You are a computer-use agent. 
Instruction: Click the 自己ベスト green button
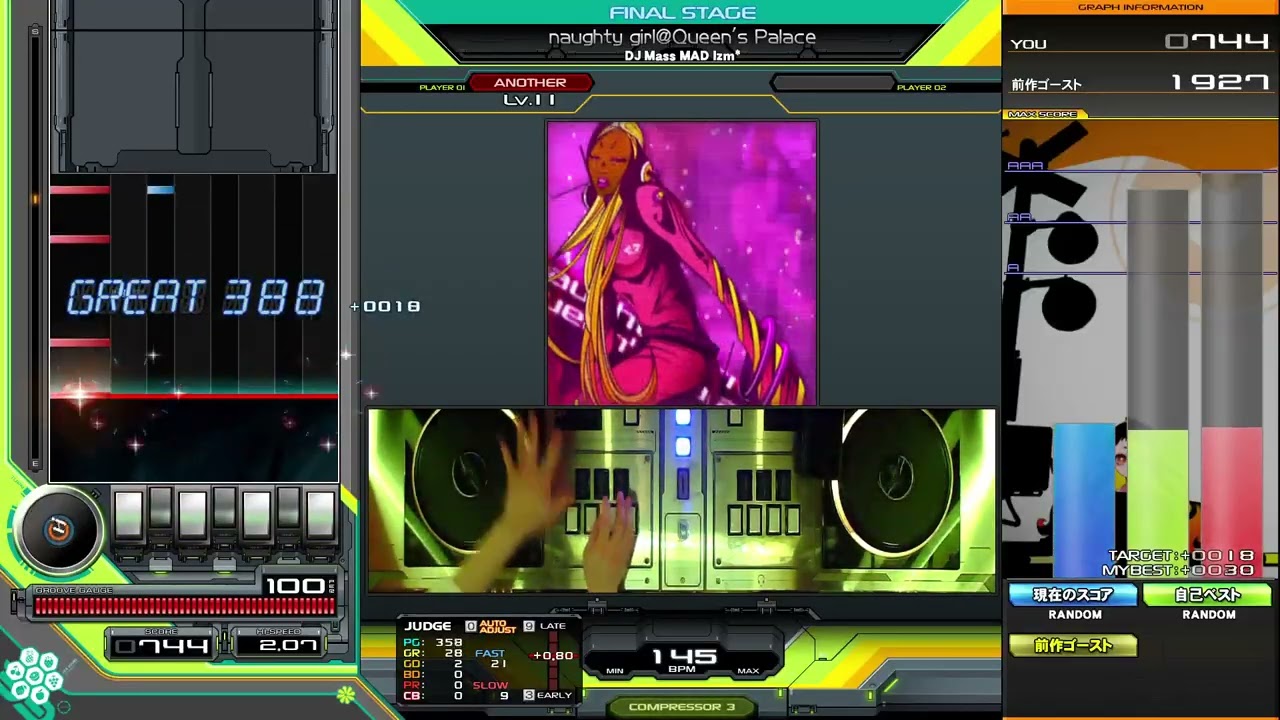click(x=1207, y=595)
